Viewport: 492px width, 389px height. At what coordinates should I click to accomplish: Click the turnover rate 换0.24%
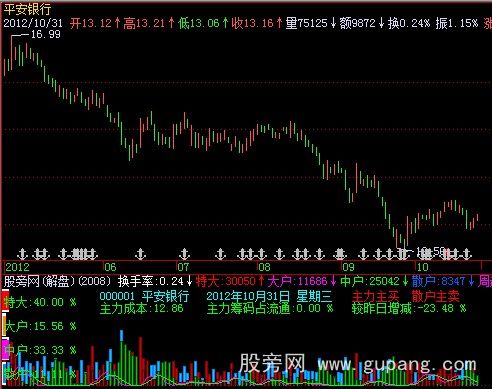pyautogui.click(x=409, y=23)
